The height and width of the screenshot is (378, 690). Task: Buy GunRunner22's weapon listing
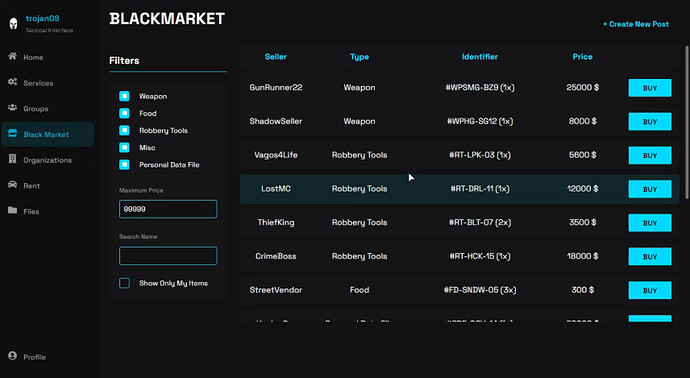tap(650, 88)
